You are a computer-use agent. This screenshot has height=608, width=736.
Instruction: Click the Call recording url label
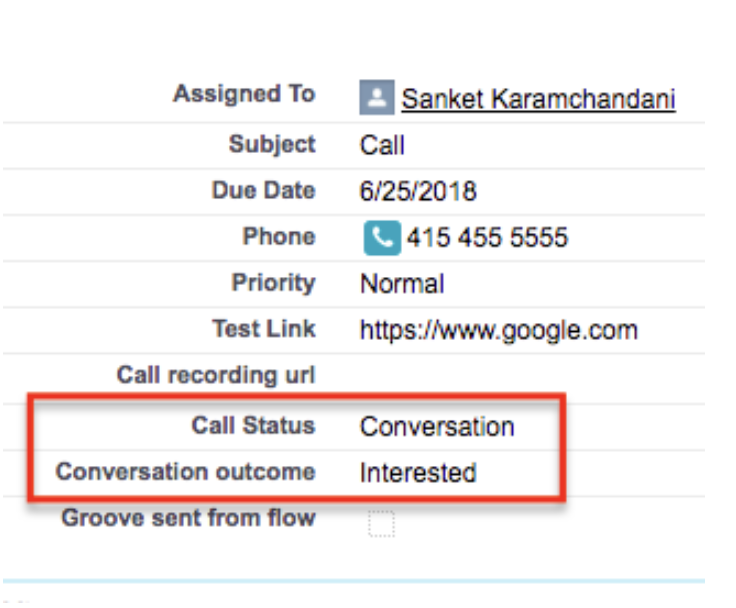(216, 376)
